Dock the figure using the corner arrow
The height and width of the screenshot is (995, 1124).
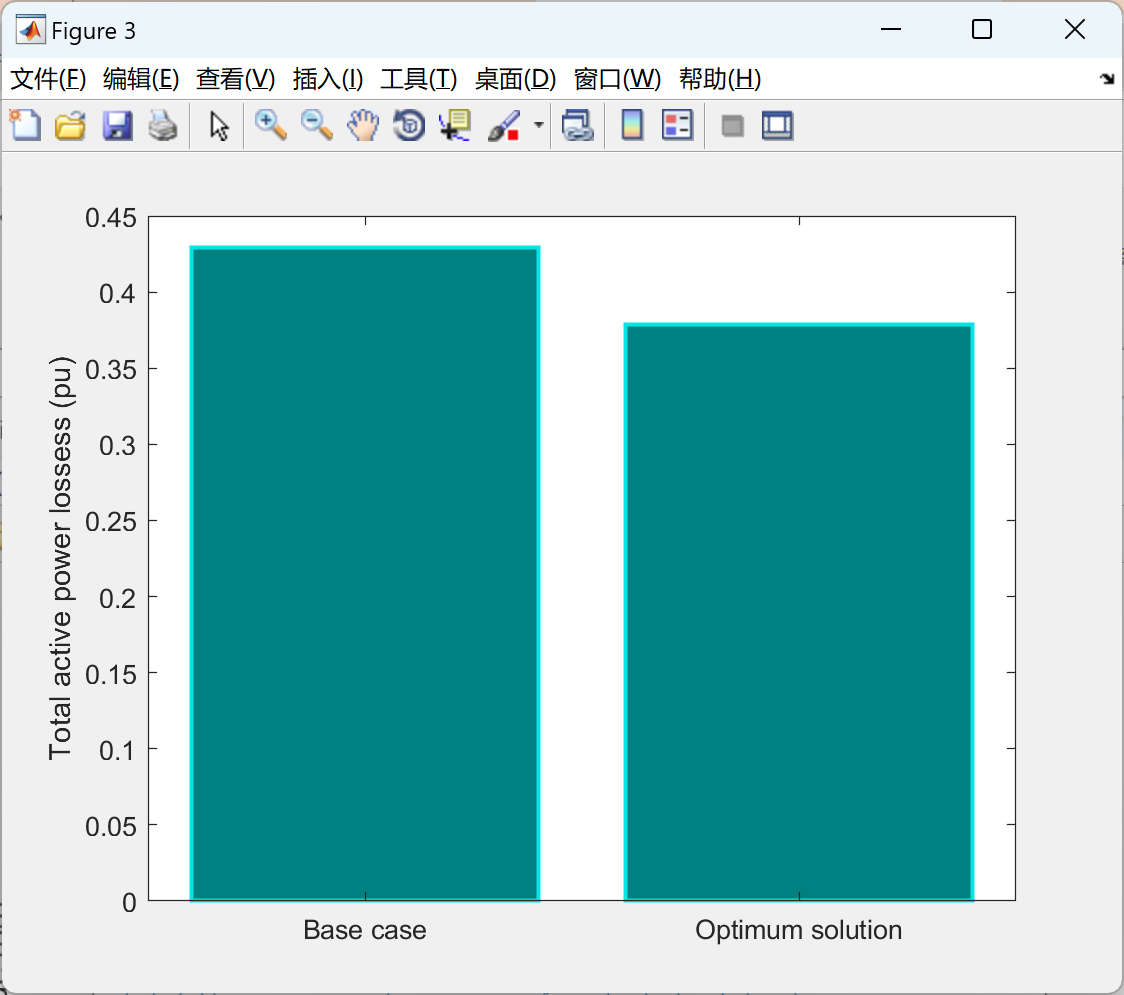point(1108,79)
